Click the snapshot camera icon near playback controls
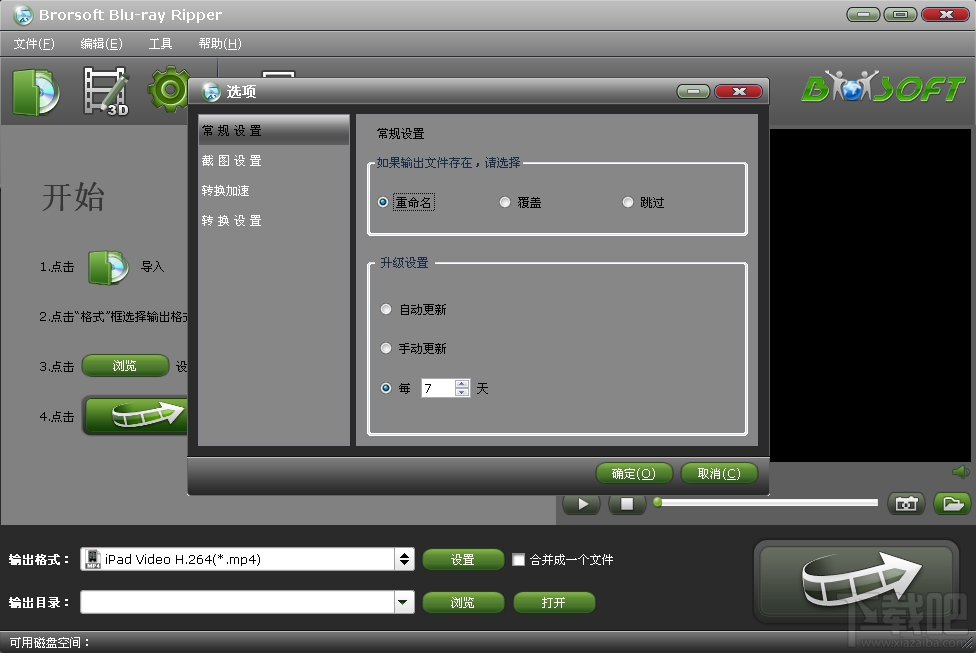 (906, 504)
